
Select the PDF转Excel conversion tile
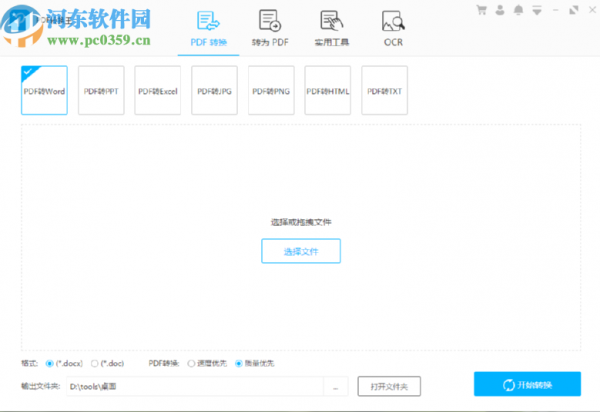pos(158,90)
